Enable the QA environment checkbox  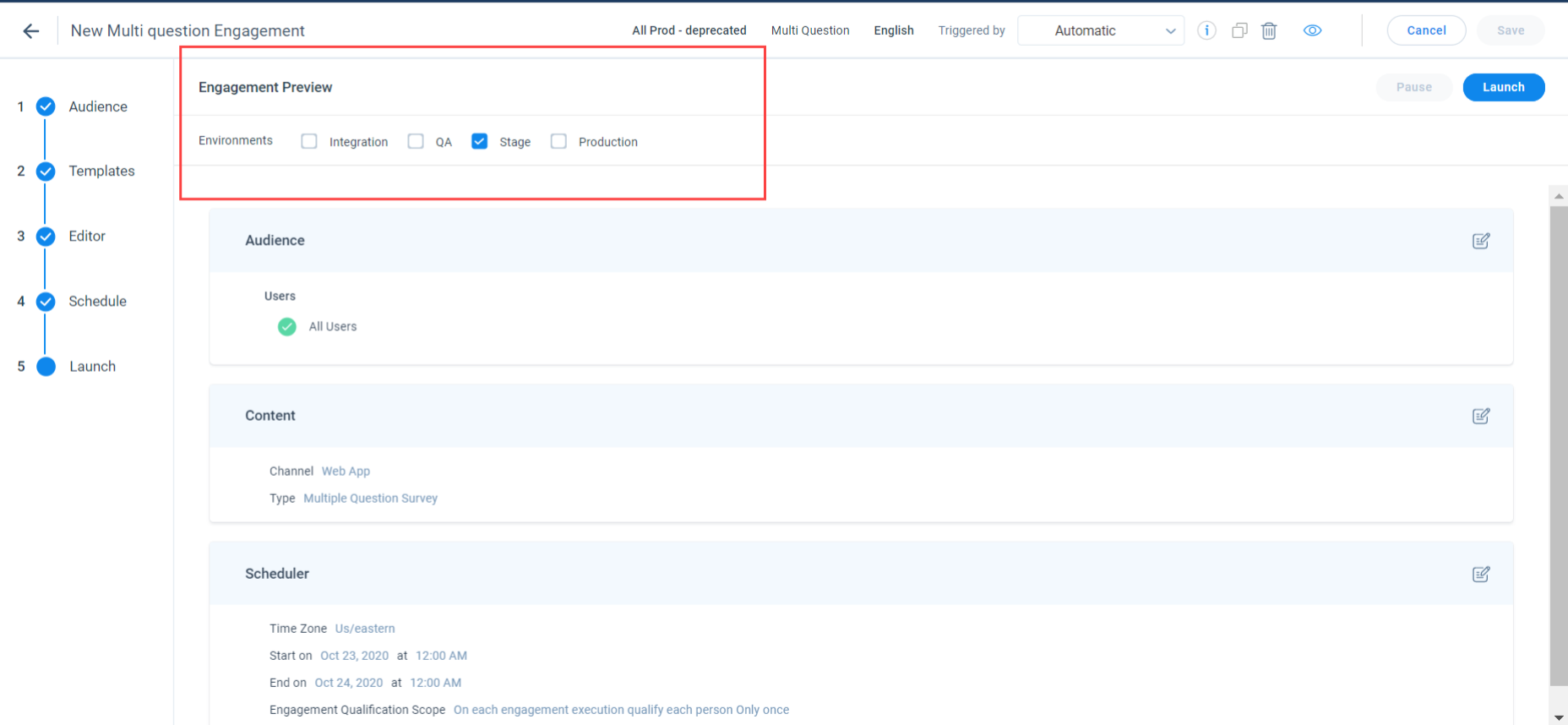click(x=416, y=141)
